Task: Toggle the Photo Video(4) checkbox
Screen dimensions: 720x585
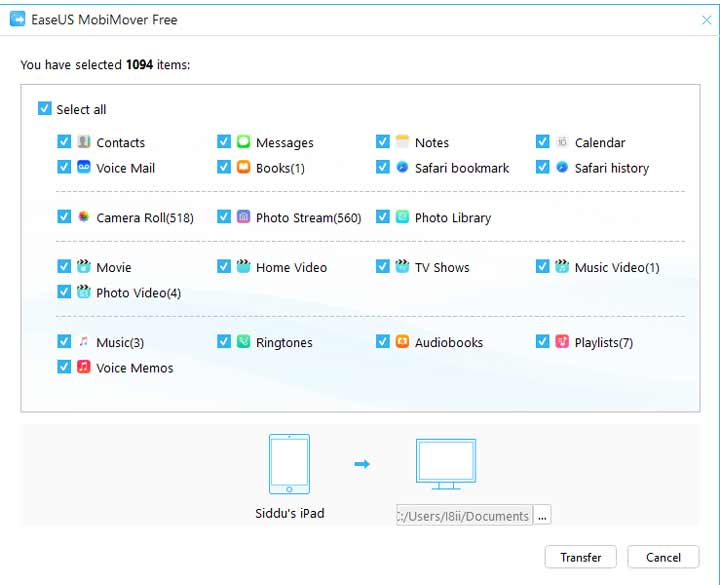Action: [64, 291]
